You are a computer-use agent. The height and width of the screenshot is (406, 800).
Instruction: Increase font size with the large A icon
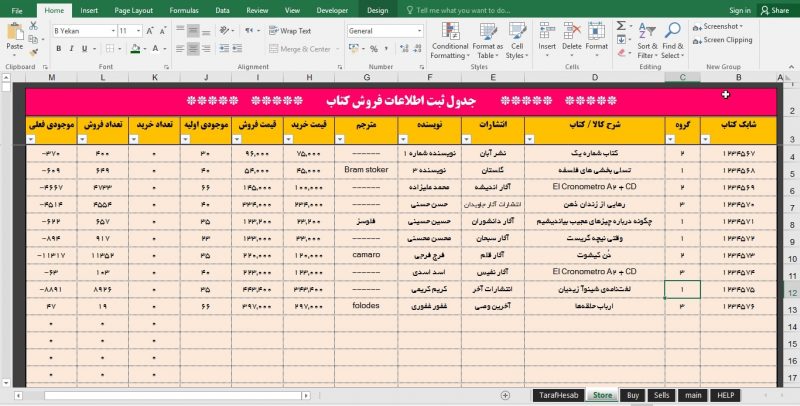click(x=150, y=31)
